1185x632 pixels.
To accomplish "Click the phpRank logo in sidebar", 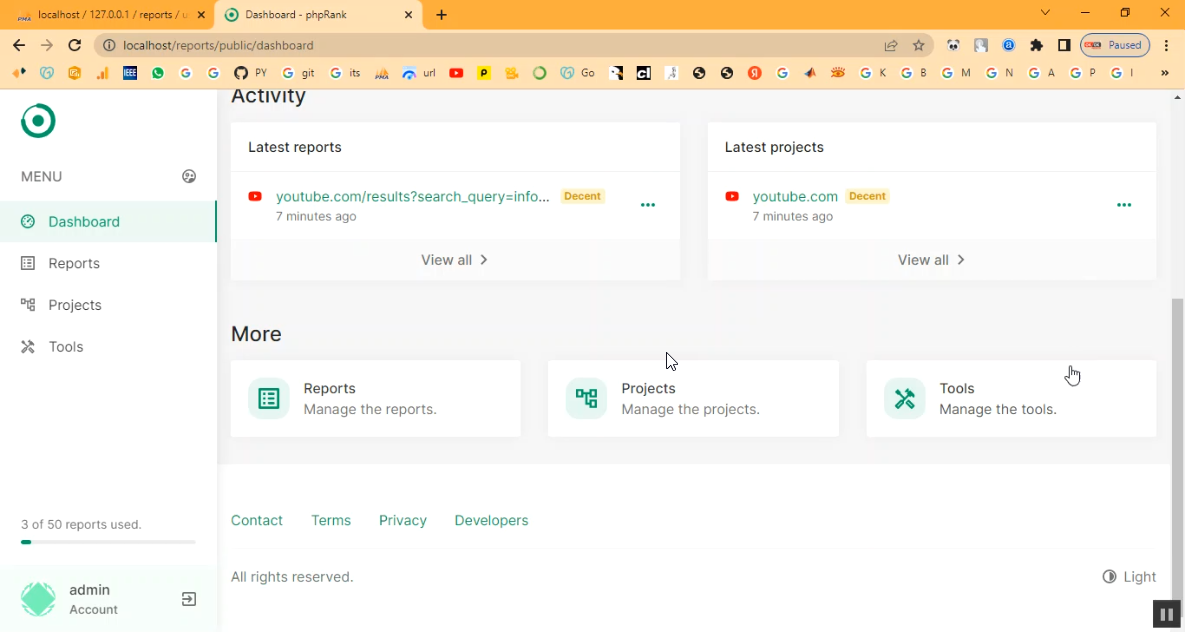I will 38,121.
